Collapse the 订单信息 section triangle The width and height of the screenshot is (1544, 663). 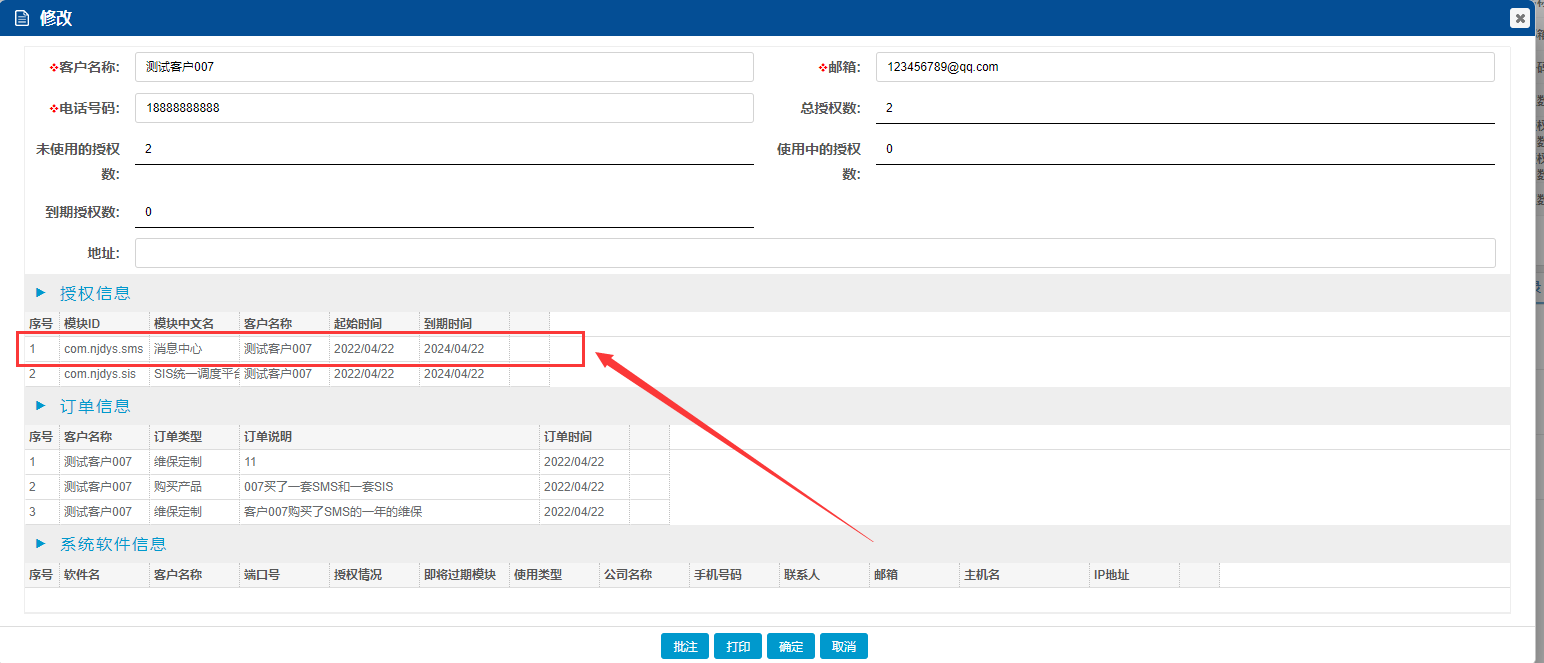click(41, 406)
